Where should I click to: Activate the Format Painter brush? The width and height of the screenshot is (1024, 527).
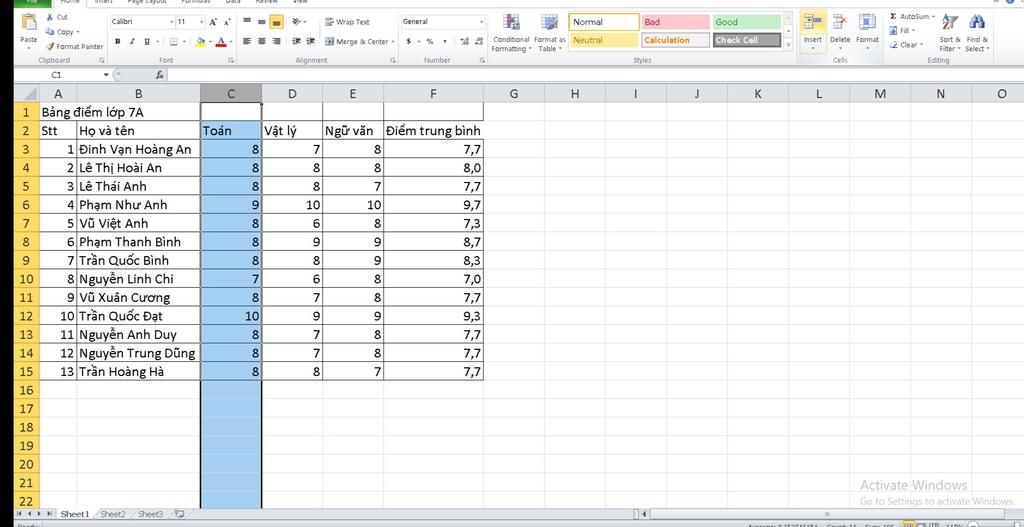74,46
